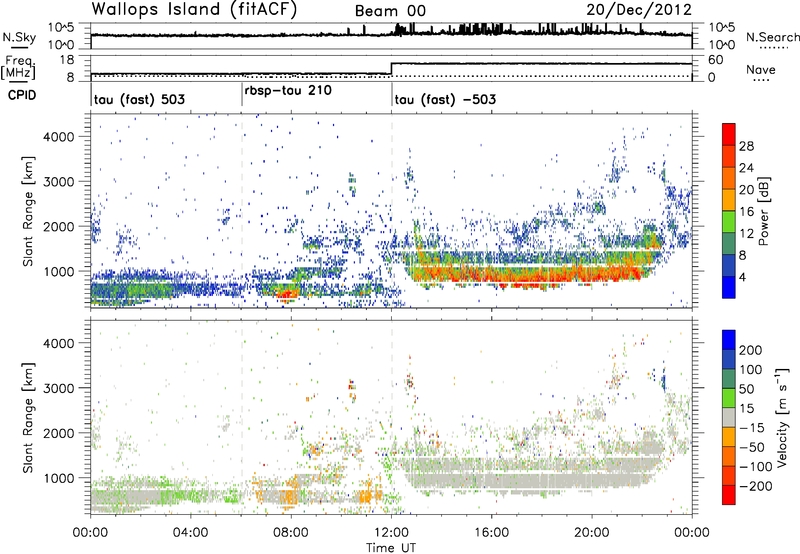
Task: Select the Beam 00 label
Action: pos(390,11)
